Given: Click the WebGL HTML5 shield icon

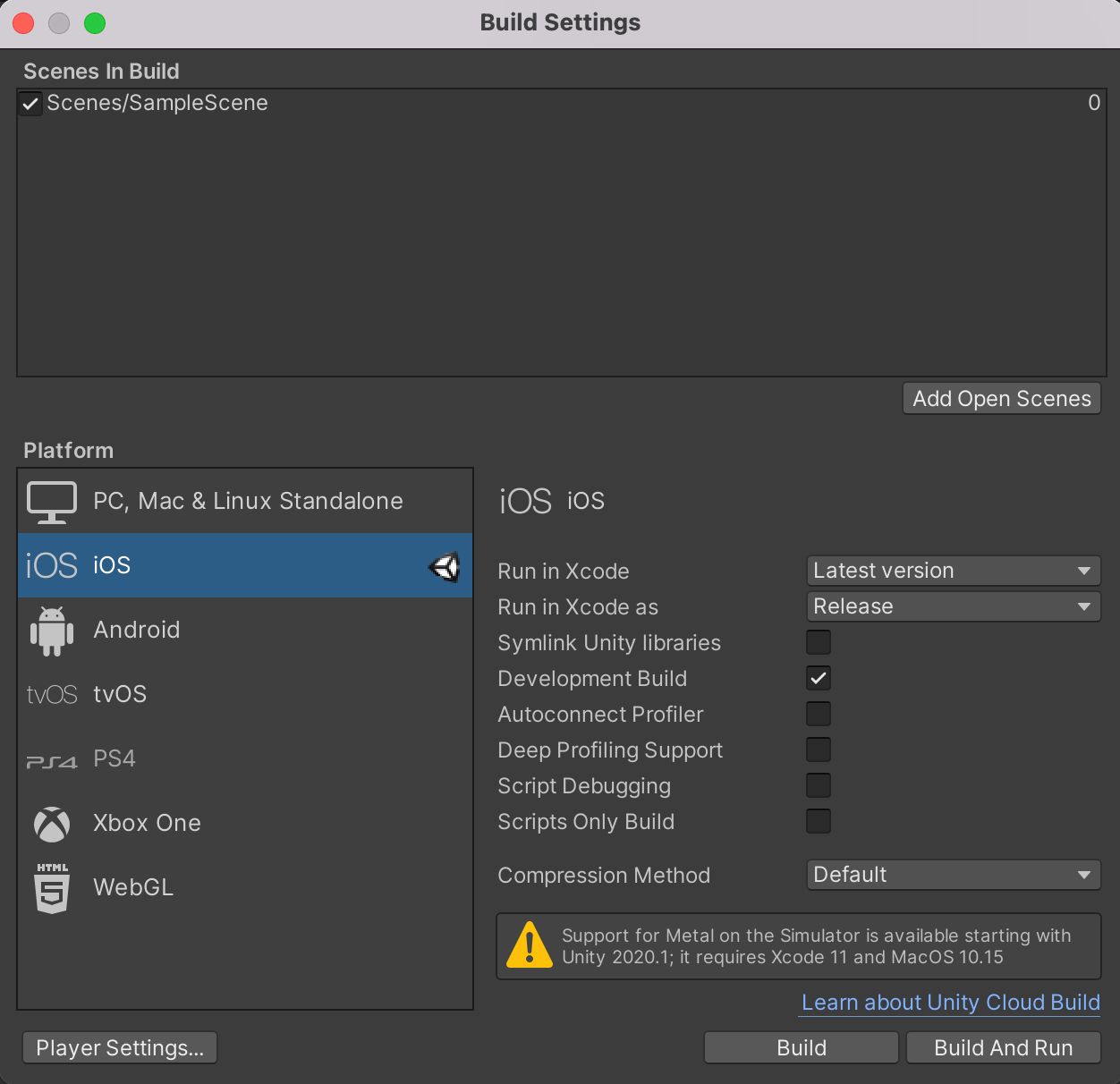Looking at the screenshot, I should (x=52, y=888).
